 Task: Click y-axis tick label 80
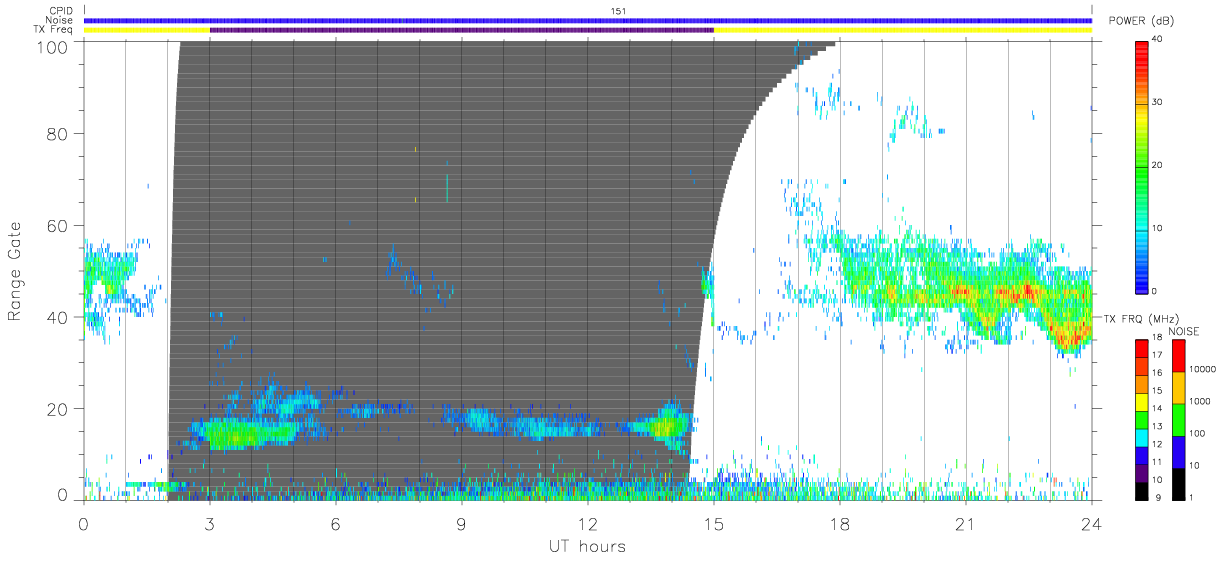point(57,134)
